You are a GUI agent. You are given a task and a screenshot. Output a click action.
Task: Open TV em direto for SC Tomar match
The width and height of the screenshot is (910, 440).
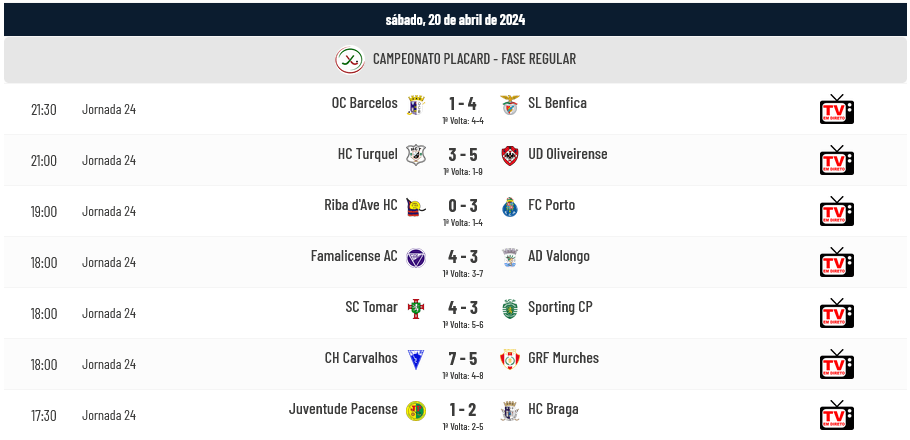(x=836, y=313)
